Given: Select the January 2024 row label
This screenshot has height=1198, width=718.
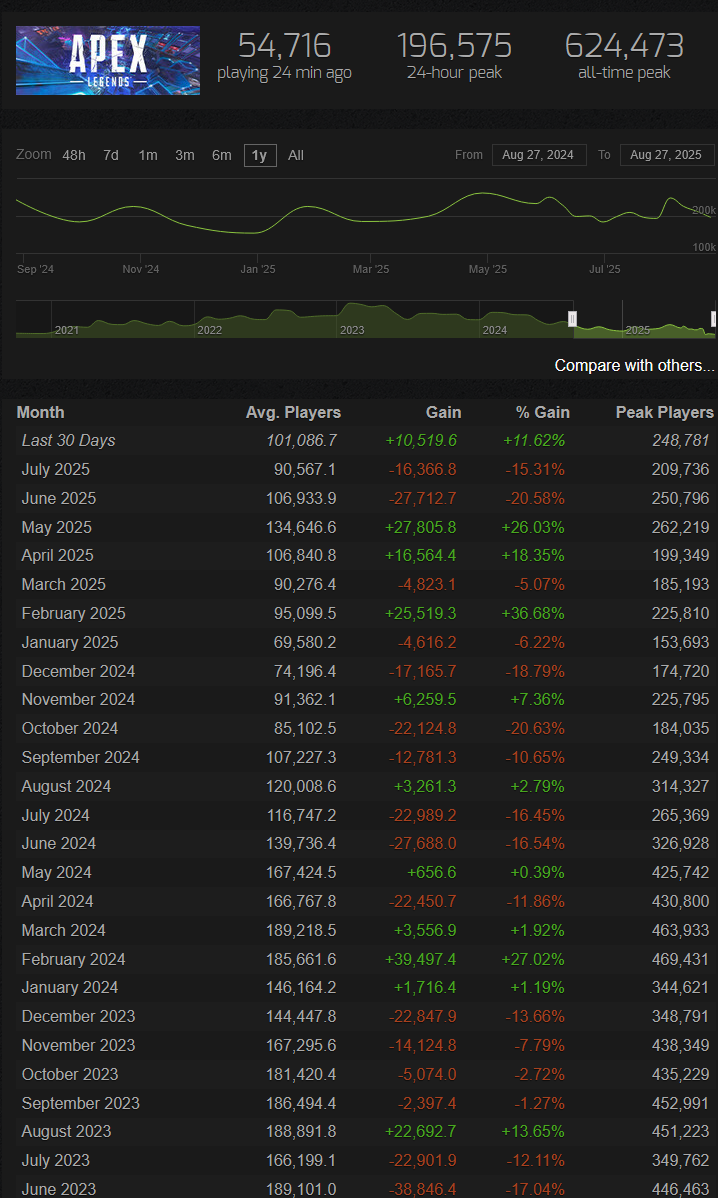Looking at the screenshot, I should (70, 988).
